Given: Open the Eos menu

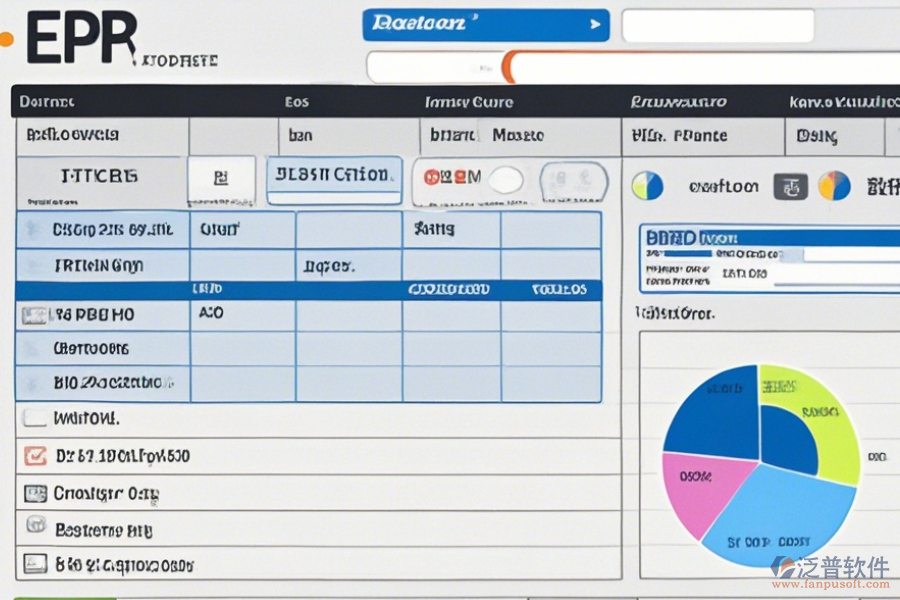Looking at the screenshot, I should (x=297, y=102).
